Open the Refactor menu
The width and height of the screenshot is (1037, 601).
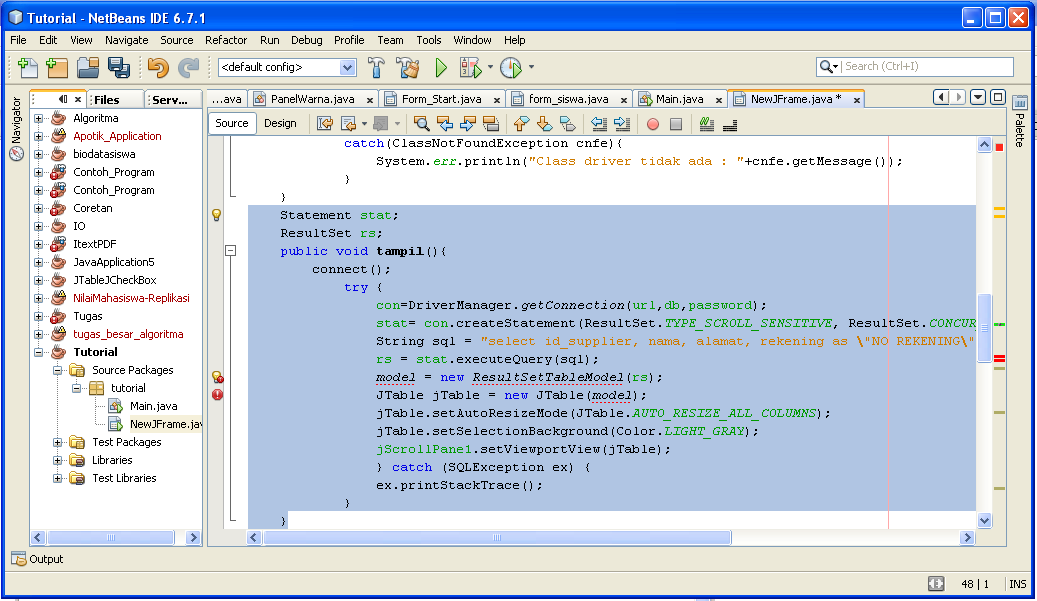(226, 40)
